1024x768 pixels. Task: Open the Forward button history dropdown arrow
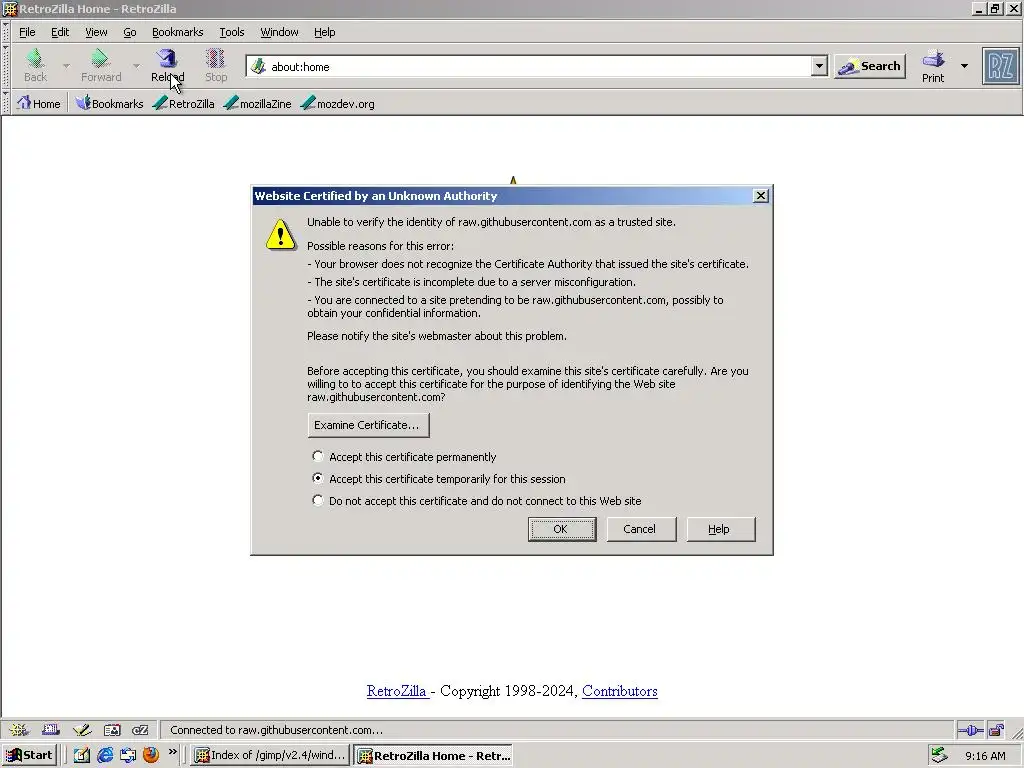136,65
